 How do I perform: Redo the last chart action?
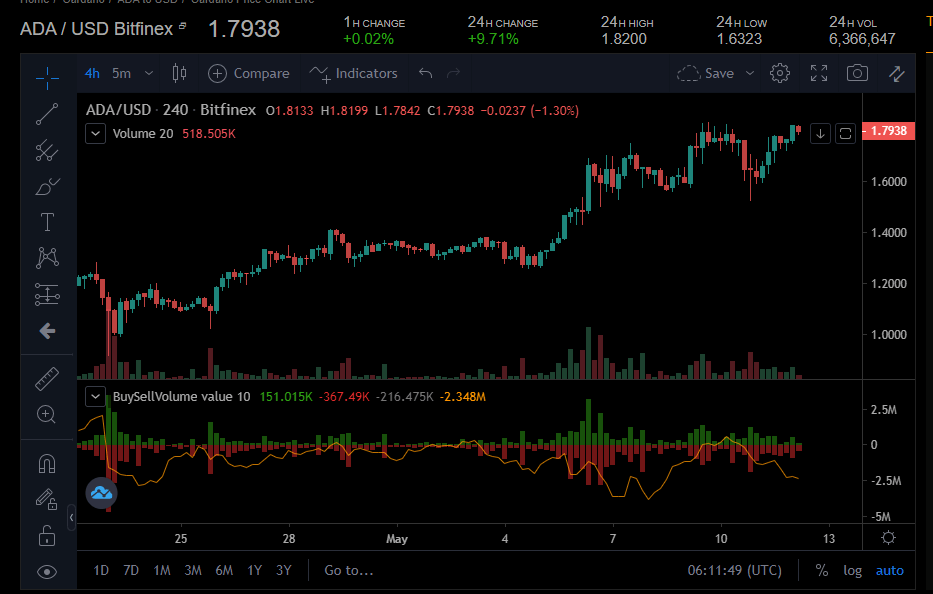click(454, 73)
